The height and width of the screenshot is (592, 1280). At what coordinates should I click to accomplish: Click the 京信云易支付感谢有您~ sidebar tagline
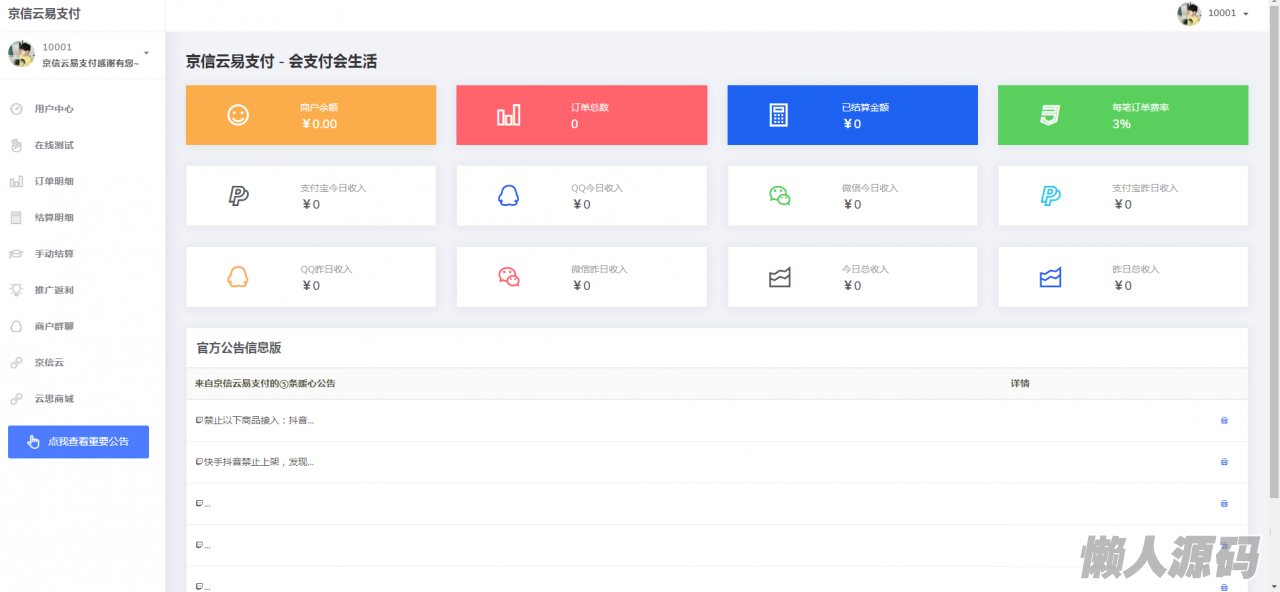[x=90, y=63]
